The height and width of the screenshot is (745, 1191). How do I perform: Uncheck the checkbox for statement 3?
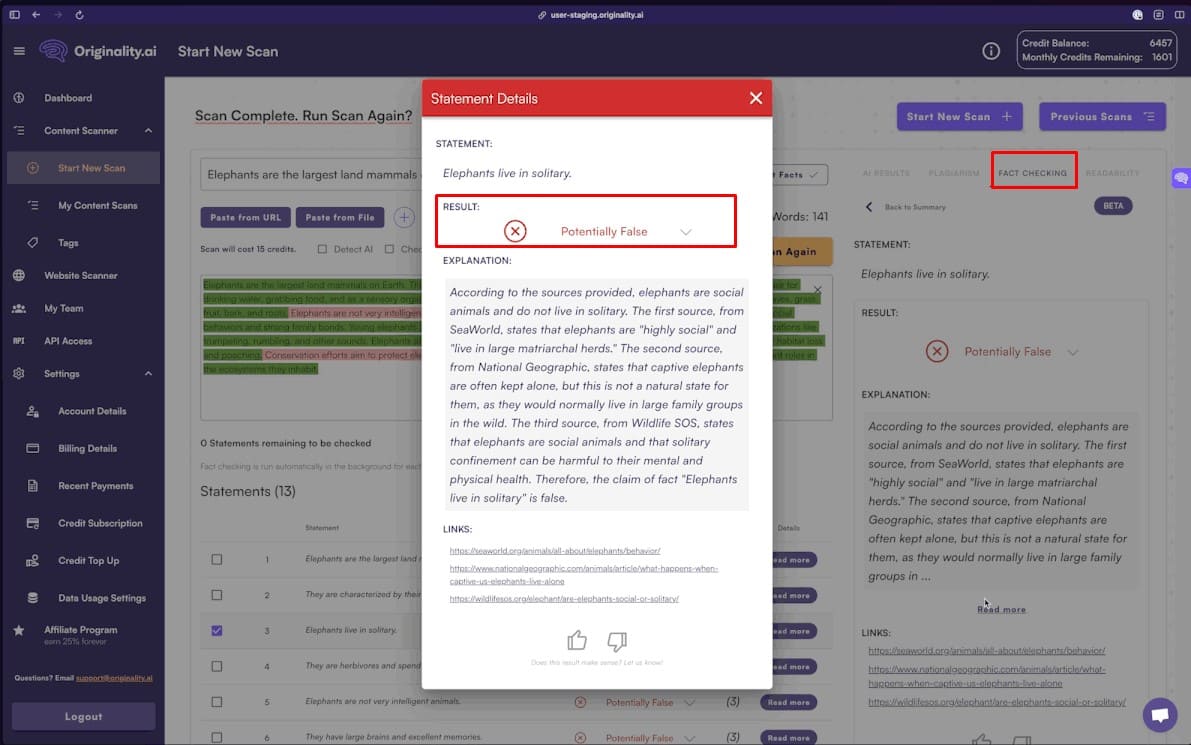[x=217, y=631]
